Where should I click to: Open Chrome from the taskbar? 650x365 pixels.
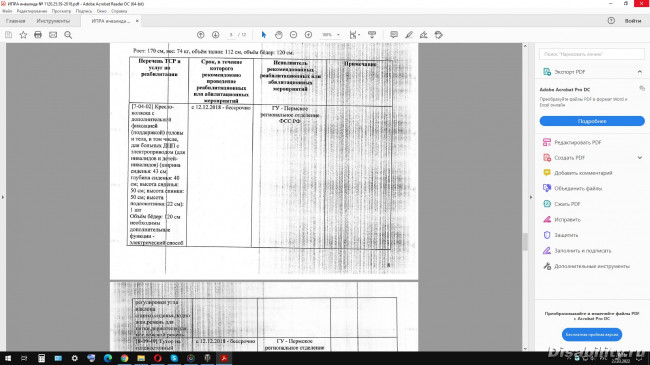124,358
